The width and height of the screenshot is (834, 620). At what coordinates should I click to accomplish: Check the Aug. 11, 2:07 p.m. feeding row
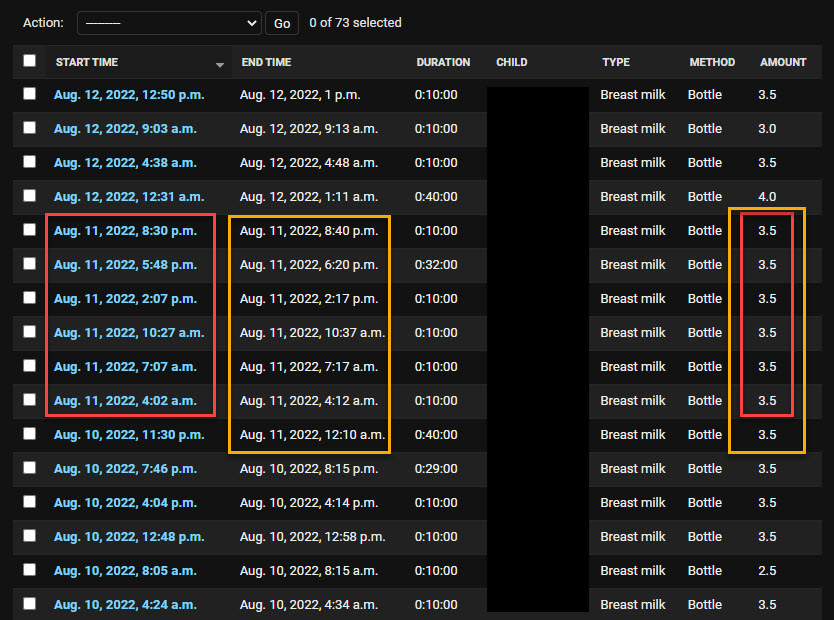click(29, 299)
